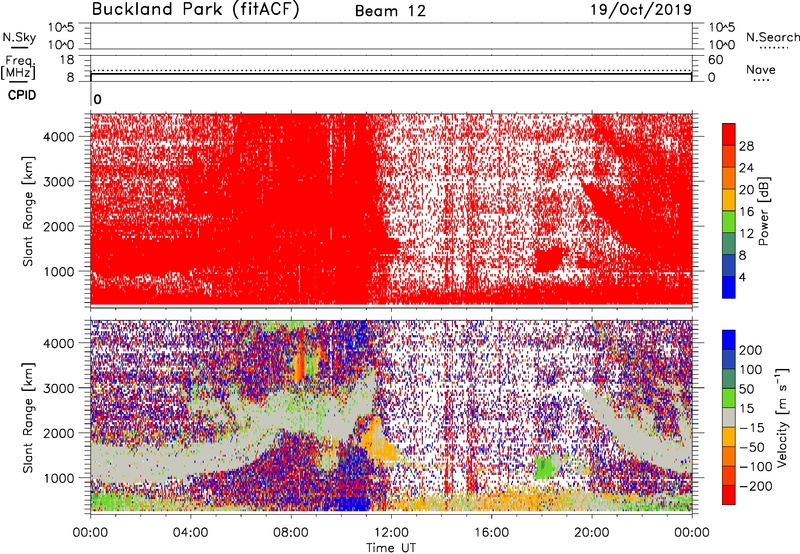The height and width of the screenshot is (554, 800).
Task: Click the '20:00' time axis tick label
Action: (x=592, y=533)
